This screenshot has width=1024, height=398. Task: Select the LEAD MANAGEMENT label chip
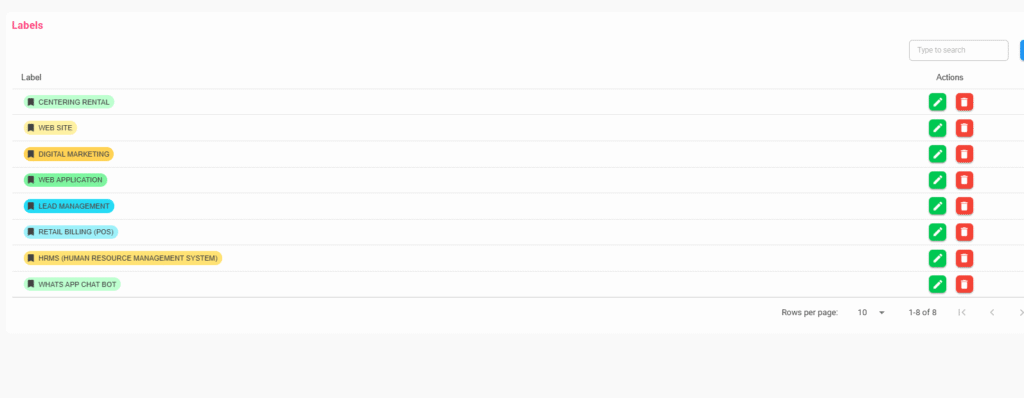point(69,206)
